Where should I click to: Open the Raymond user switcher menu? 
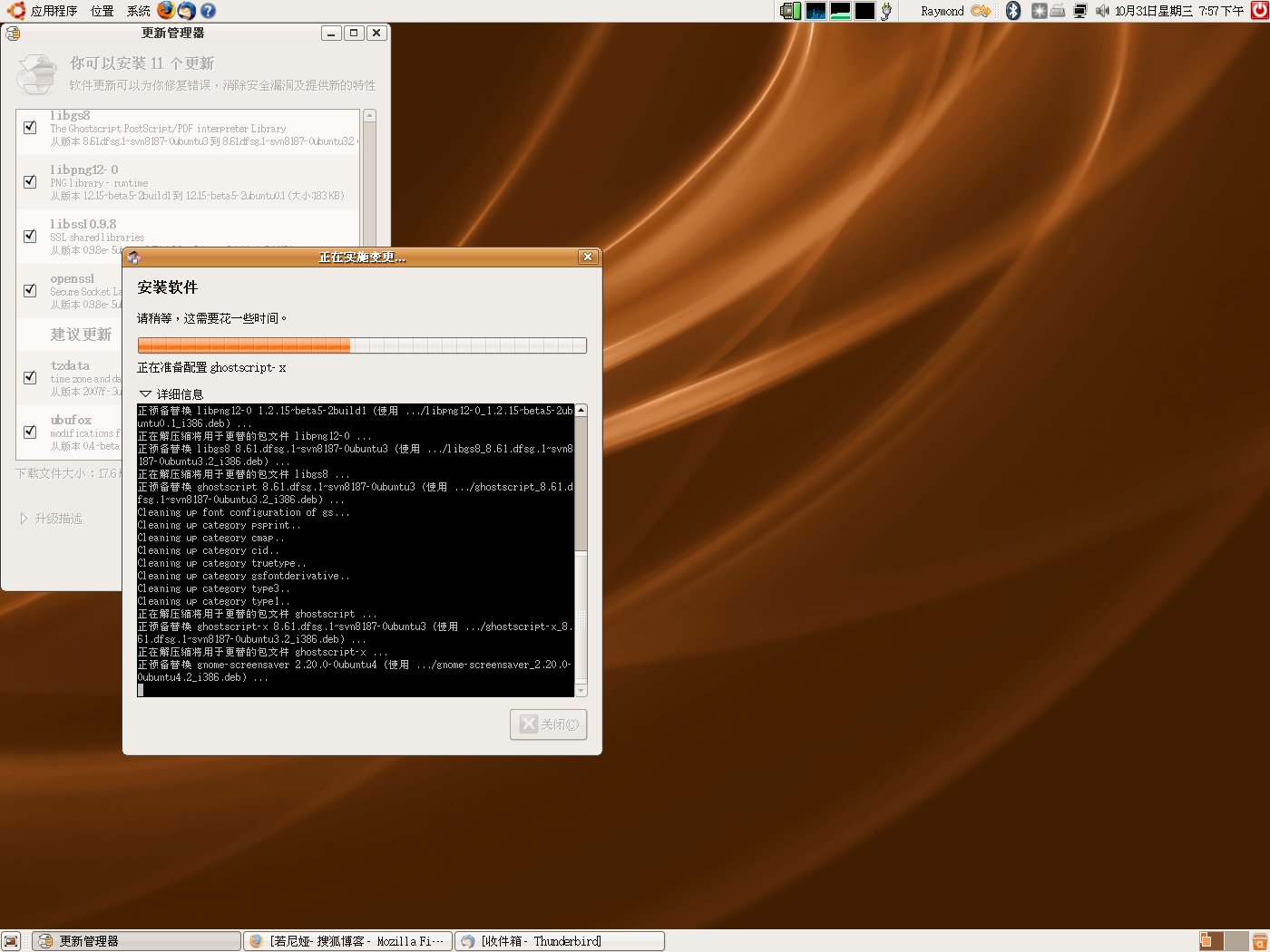point(943,11)
